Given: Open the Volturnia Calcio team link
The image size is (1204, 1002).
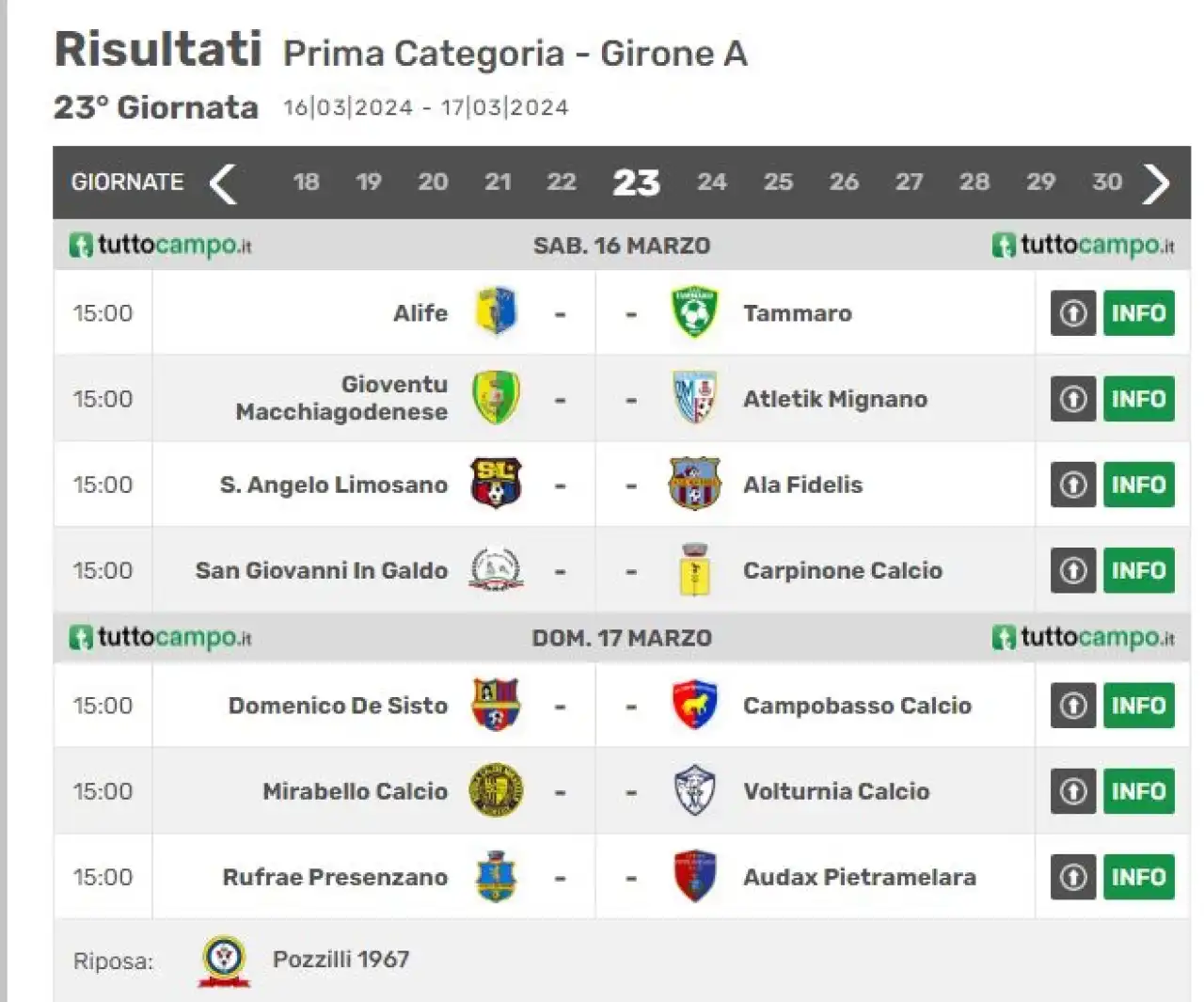Looking at the screenshot, I should pos(836,790).
